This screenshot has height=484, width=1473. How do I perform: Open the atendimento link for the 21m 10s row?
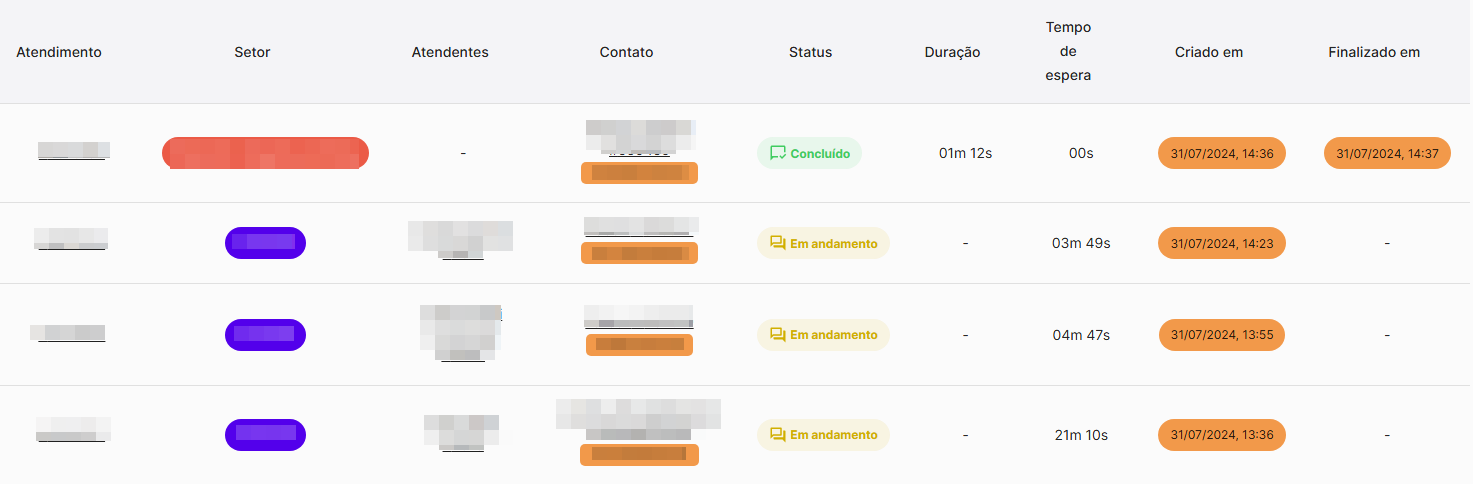(72, 431)
